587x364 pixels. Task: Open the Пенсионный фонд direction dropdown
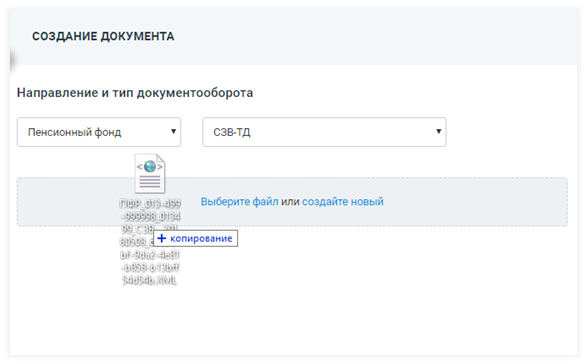coord(99,132)
